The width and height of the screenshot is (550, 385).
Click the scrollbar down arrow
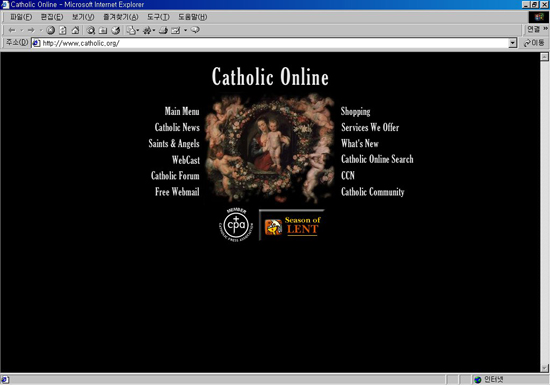coord(544,368)
